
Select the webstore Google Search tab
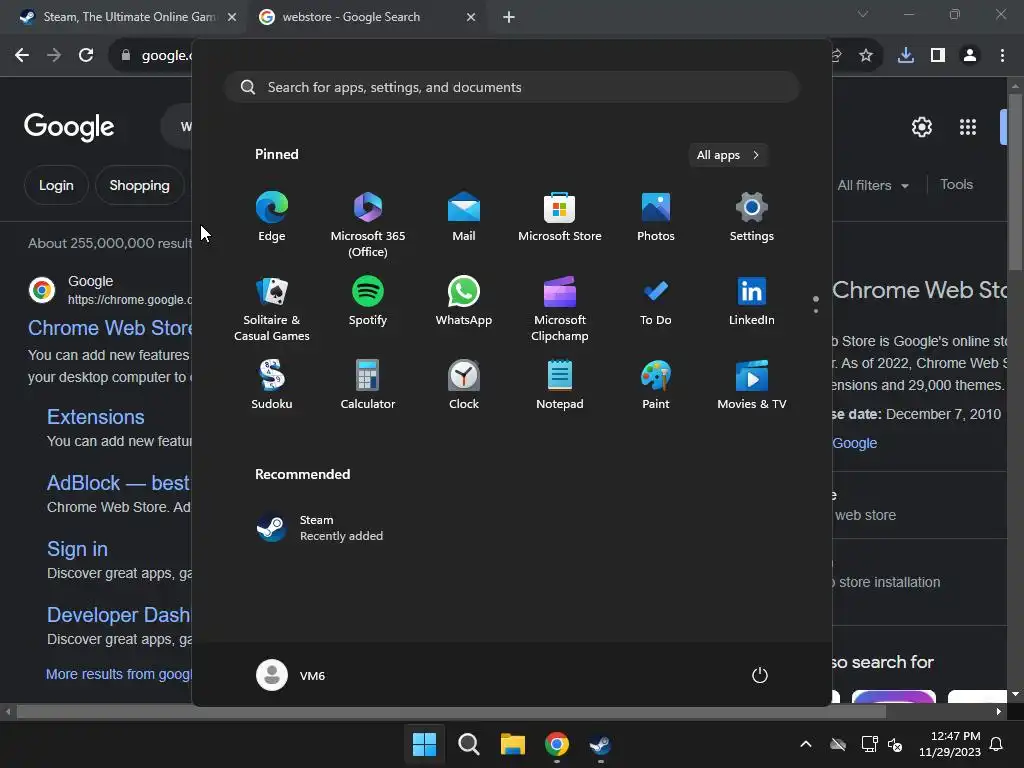(x=366, y=17)
